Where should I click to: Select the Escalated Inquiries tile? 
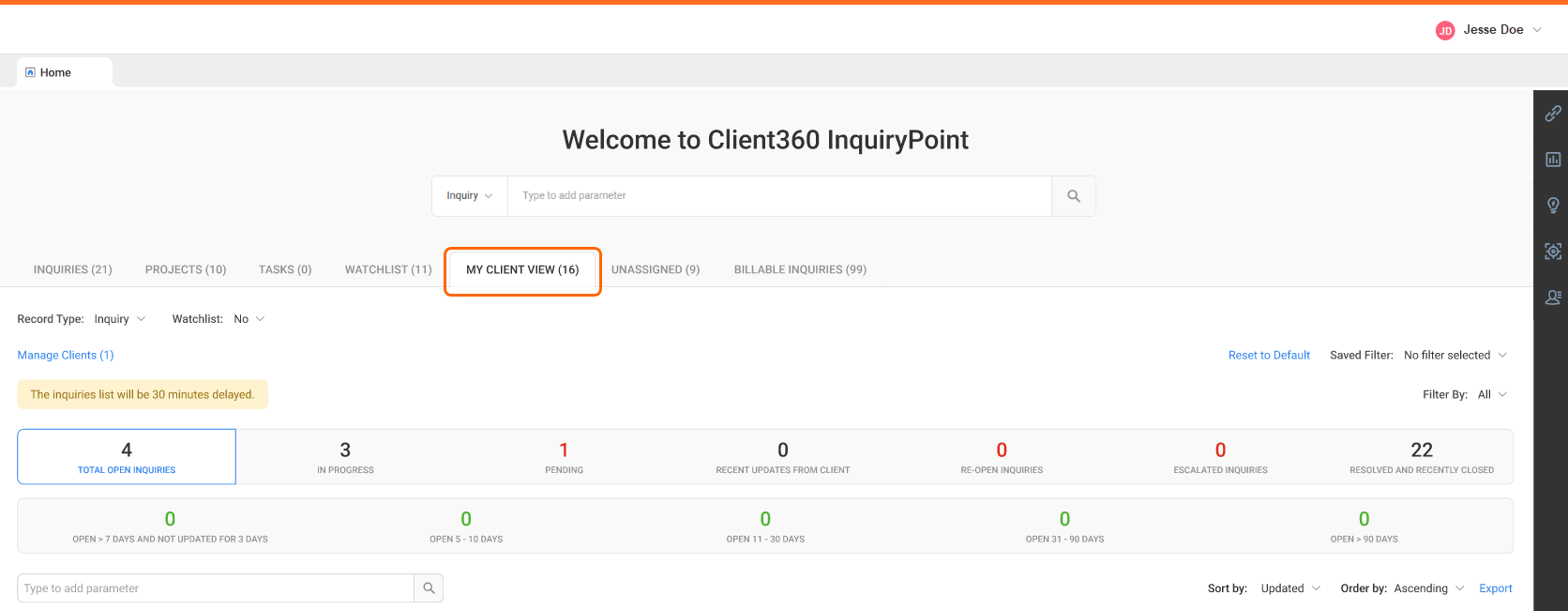(1220, 457)
